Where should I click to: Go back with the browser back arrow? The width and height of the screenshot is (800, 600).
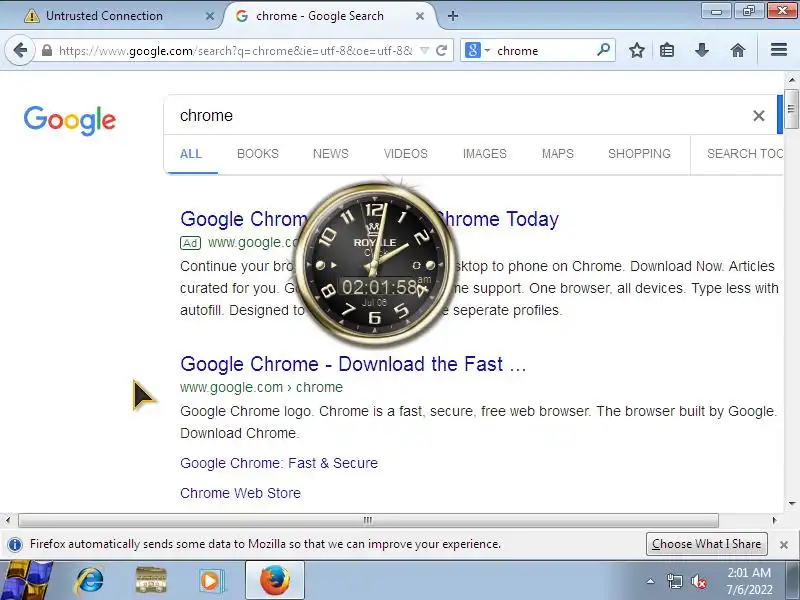[20, 51]
